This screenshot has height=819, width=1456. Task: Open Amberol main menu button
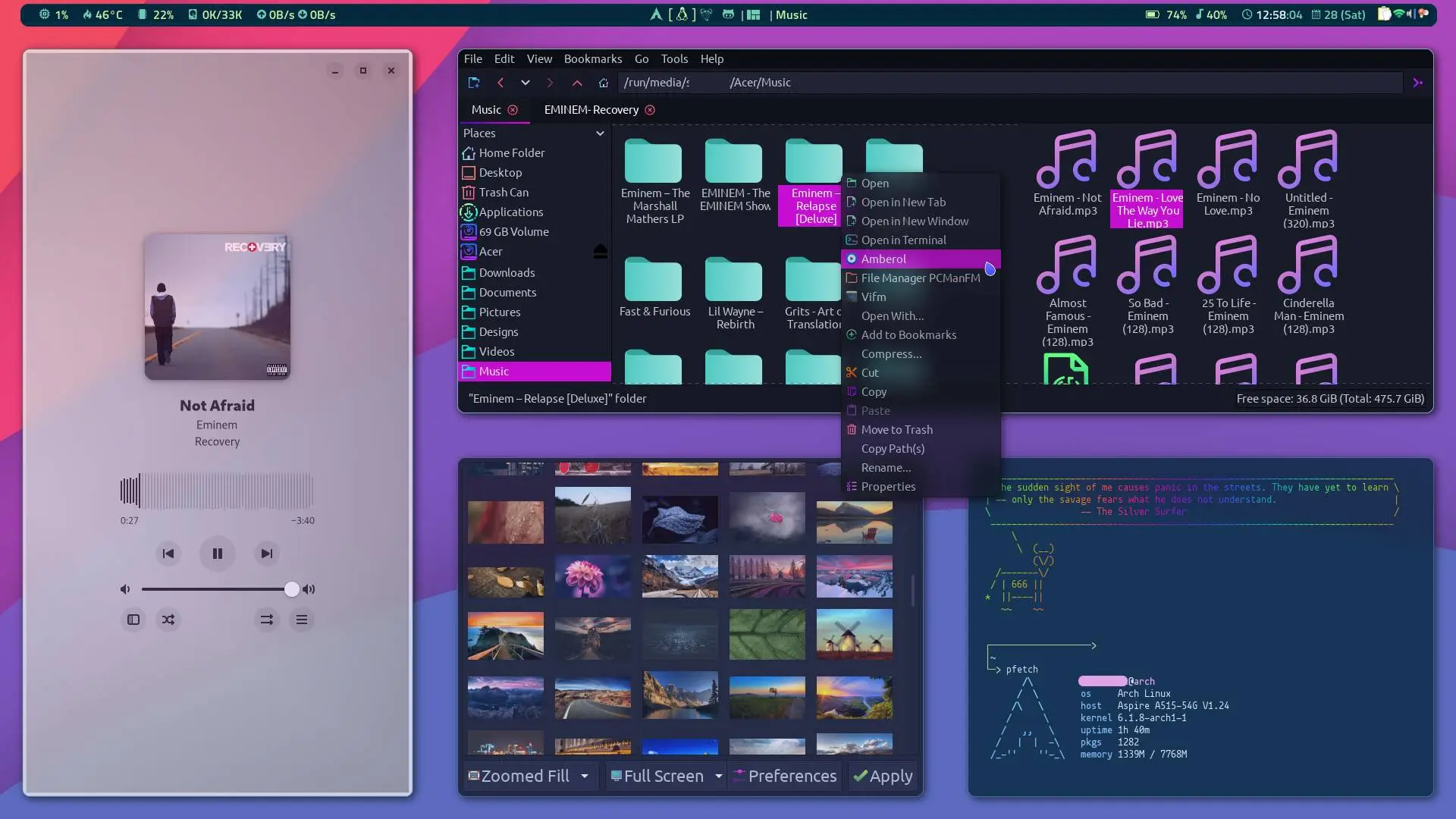point(302,620)
